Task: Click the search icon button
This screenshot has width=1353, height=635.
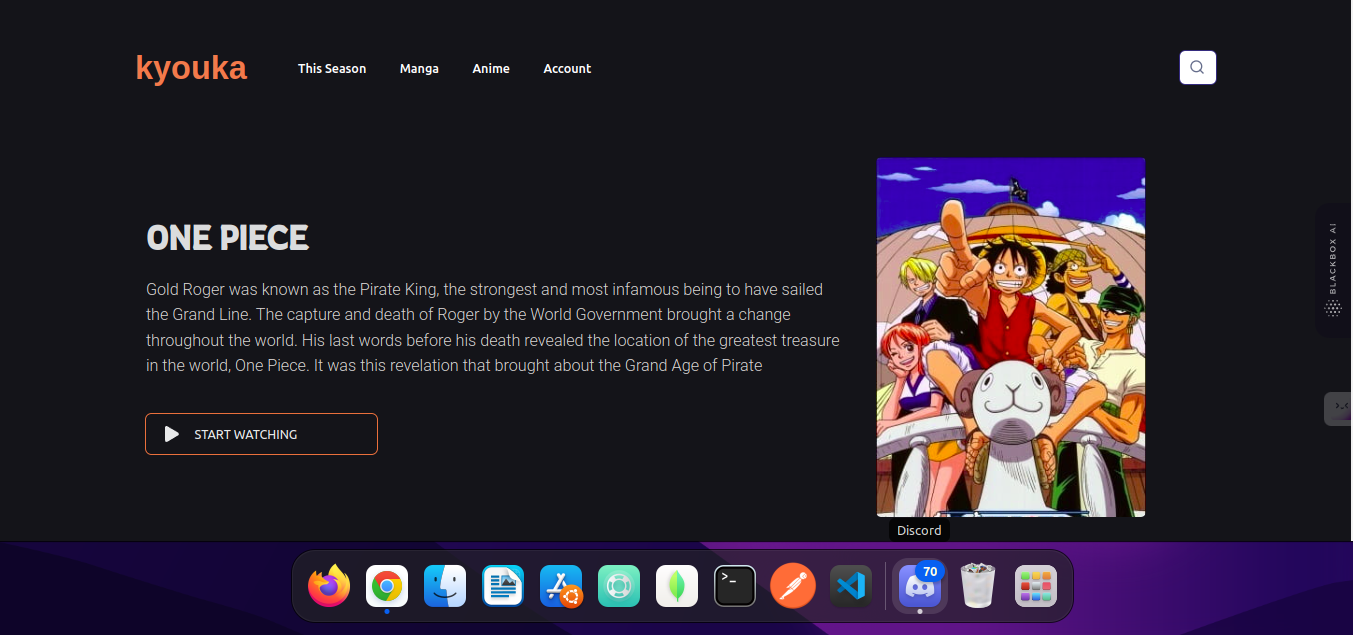Action: (1198, 68)
